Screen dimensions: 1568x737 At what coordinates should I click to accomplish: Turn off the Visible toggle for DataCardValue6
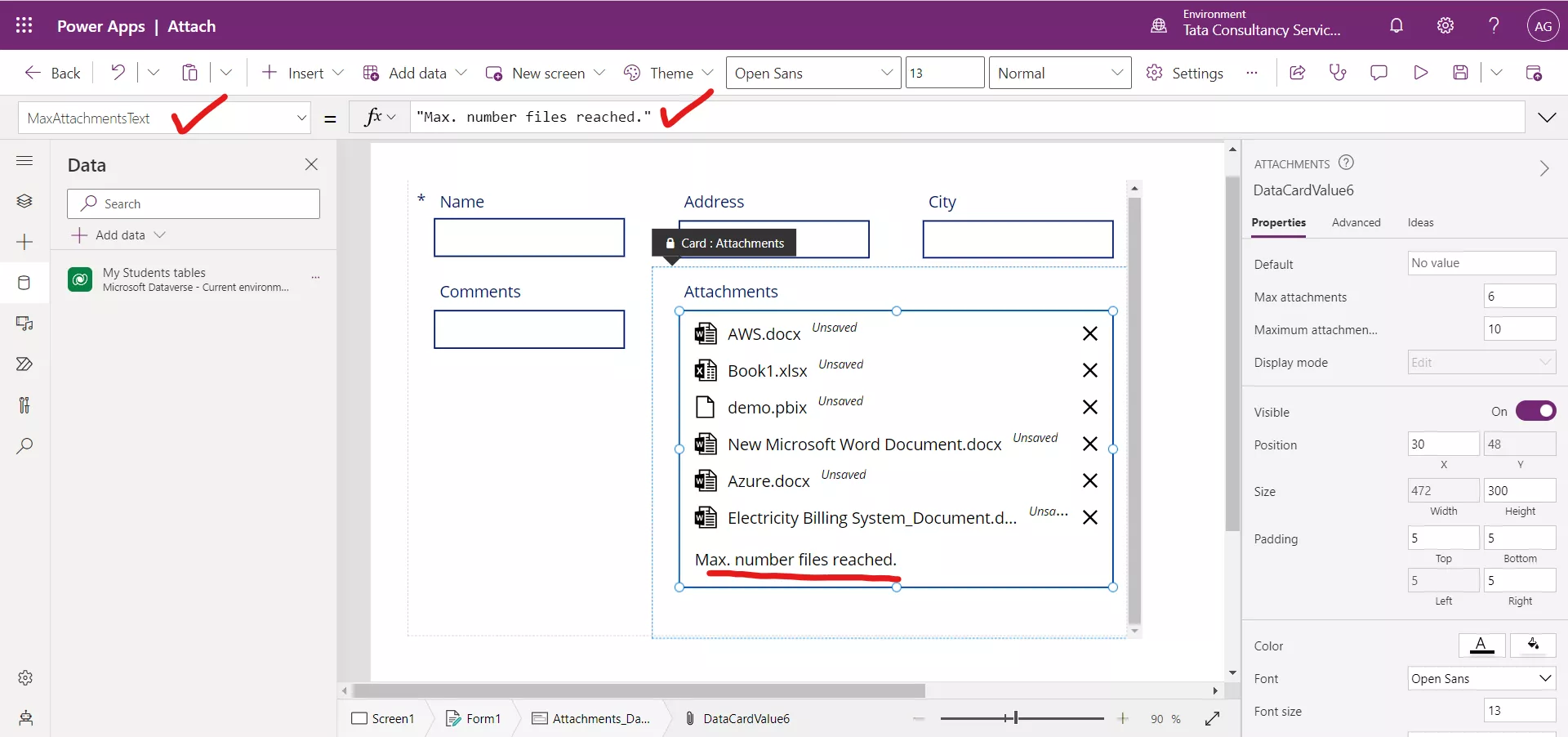coord(1537,411)
